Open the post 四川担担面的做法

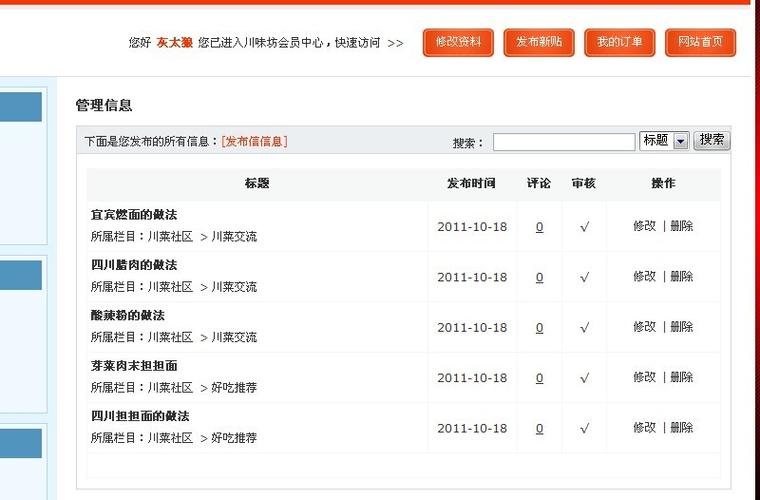140,416
